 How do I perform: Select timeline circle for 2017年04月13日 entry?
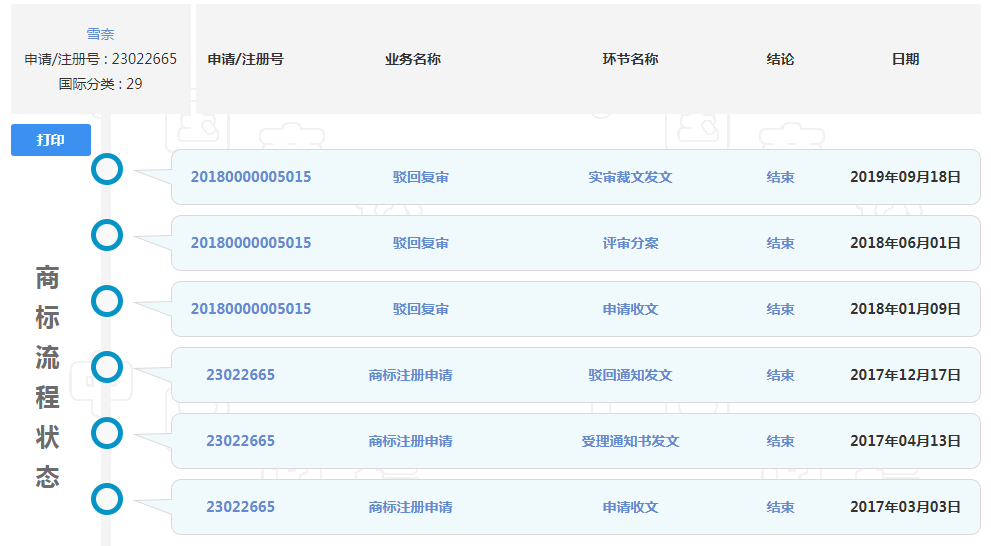[106, 433]
